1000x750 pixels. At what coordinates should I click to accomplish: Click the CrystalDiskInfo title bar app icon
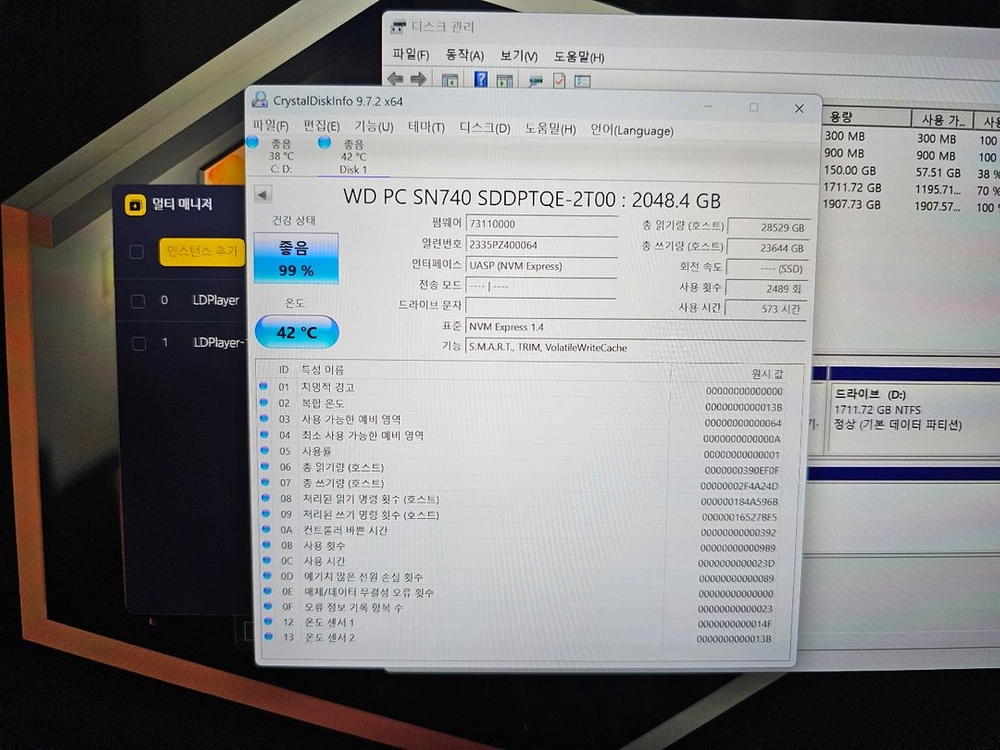coord(260,99)
